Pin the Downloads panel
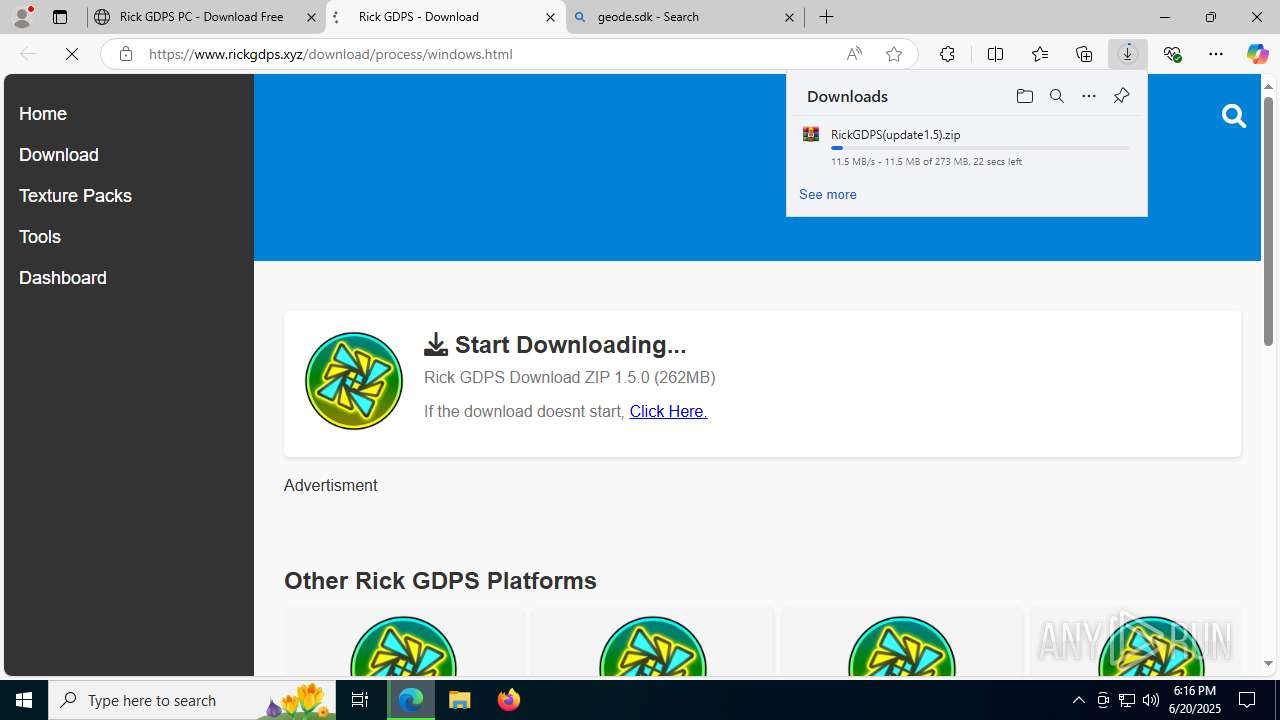 (x=1121, y=96)
